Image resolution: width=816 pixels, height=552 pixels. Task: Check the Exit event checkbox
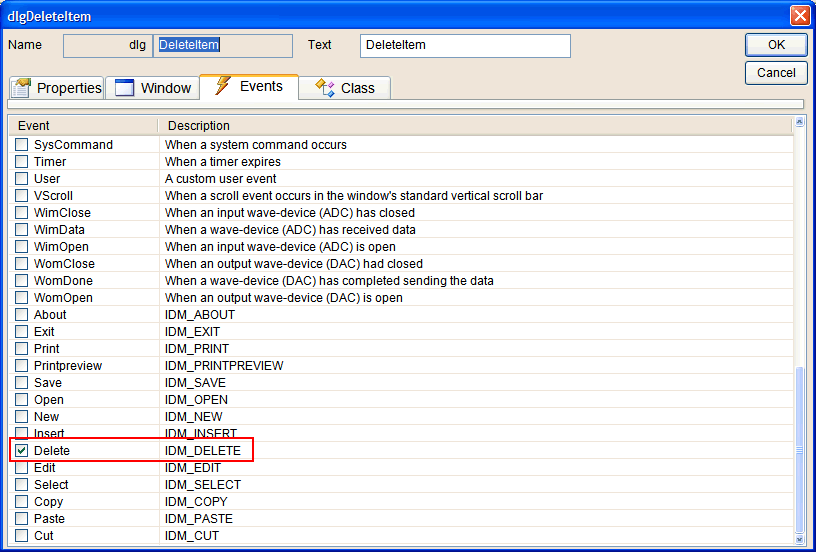point(21,331)
